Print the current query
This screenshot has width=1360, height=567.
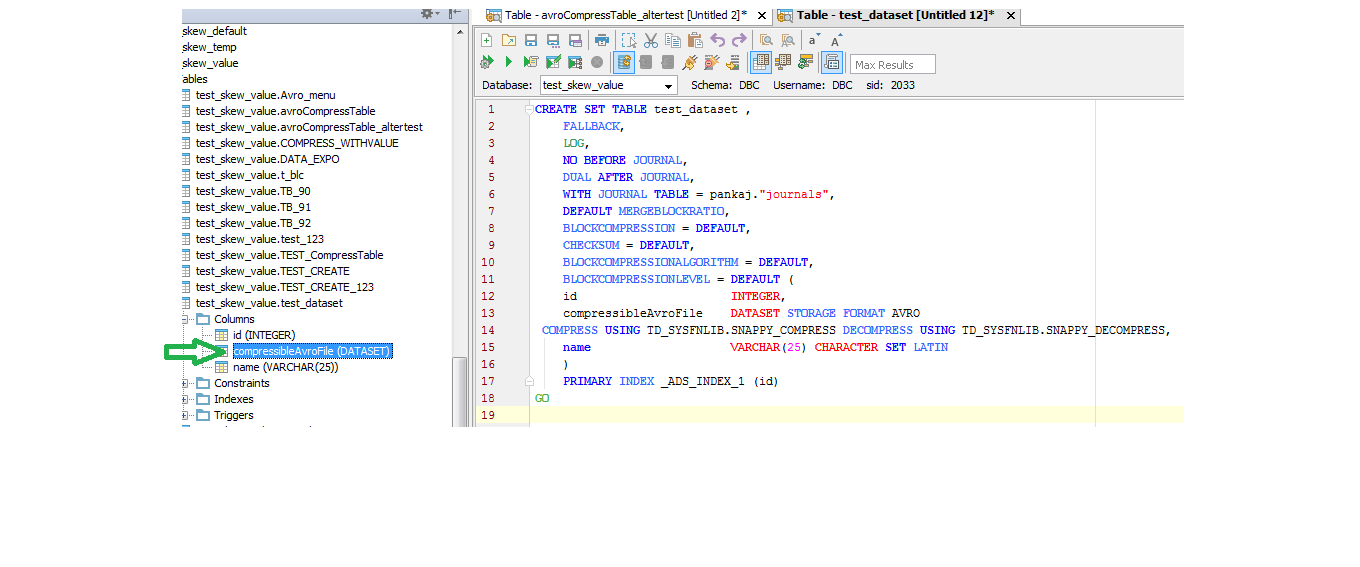(x=602, y=40)
